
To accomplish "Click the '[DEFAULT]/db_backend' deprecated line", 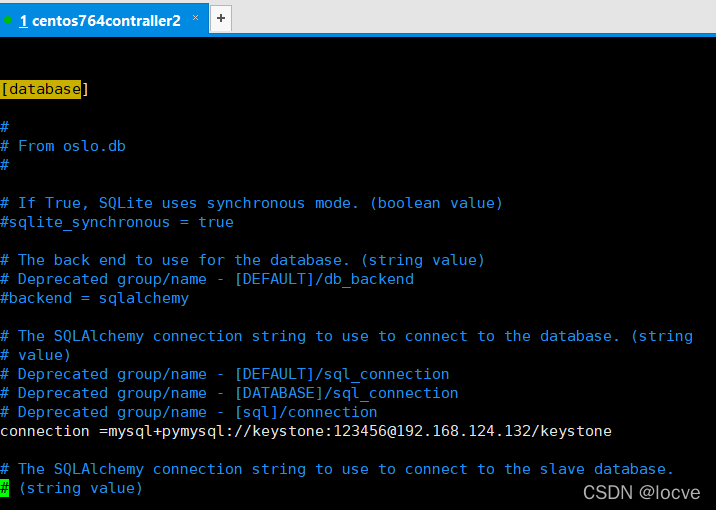I will coord(207,279).
